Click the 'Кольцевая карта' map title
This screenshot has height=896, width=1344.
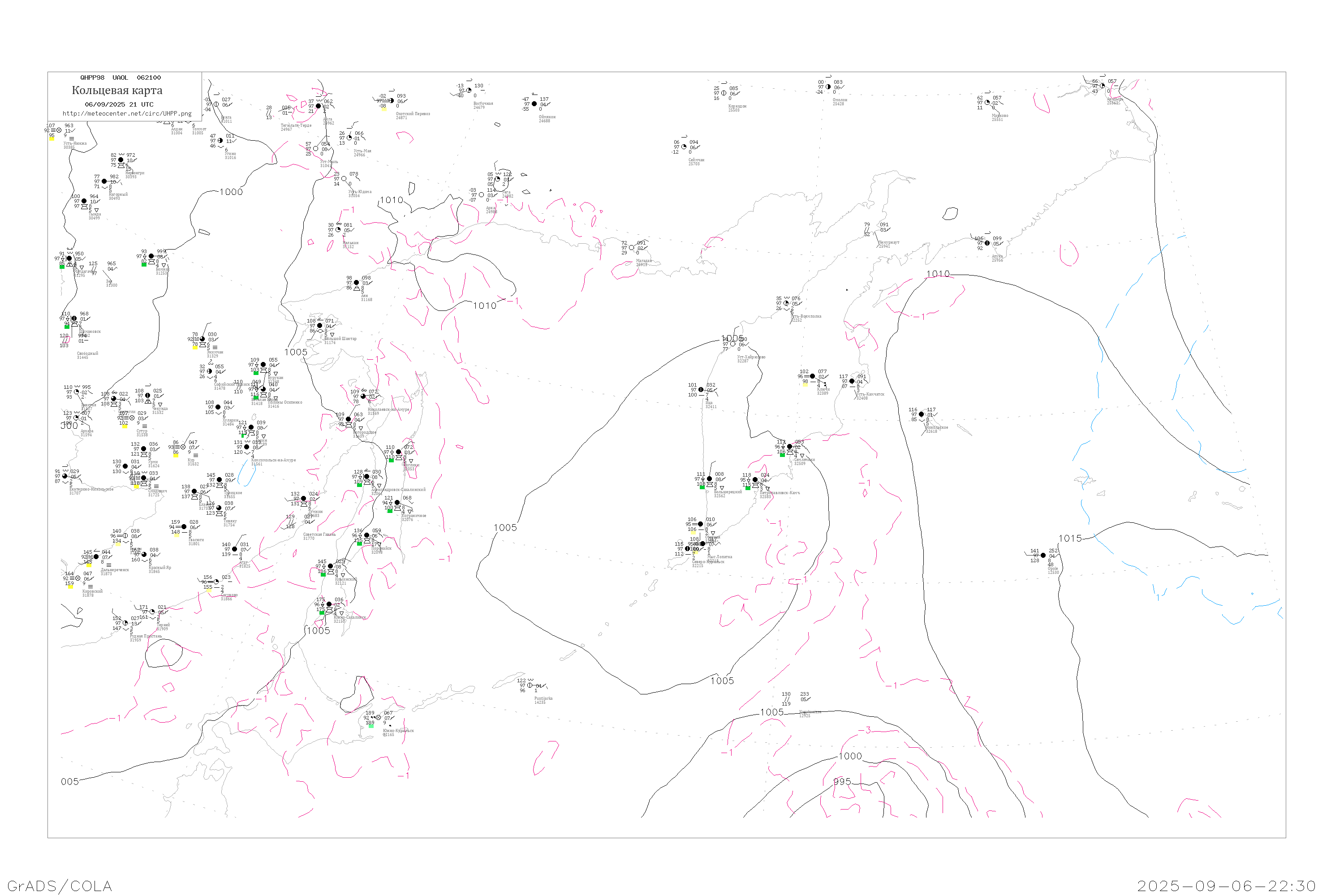[x=117, y=90]
